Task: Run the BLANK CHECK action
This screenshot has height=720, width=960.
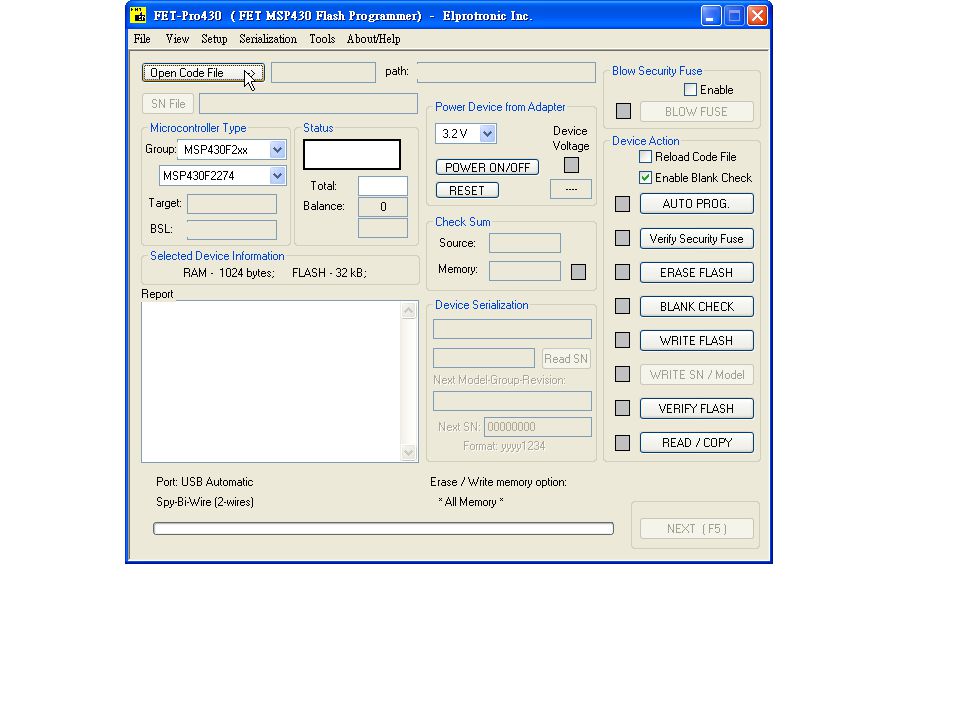Action: (697, 307)
